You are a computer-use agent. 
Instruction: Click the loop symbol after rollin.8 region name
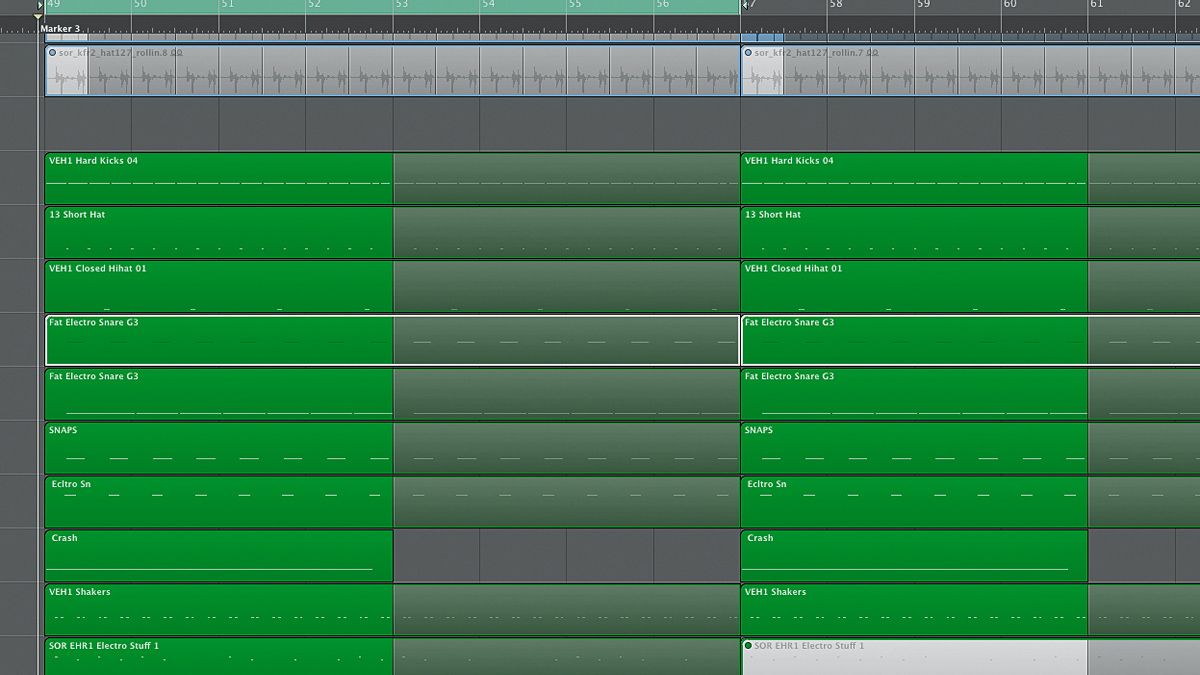pos(179,52)
